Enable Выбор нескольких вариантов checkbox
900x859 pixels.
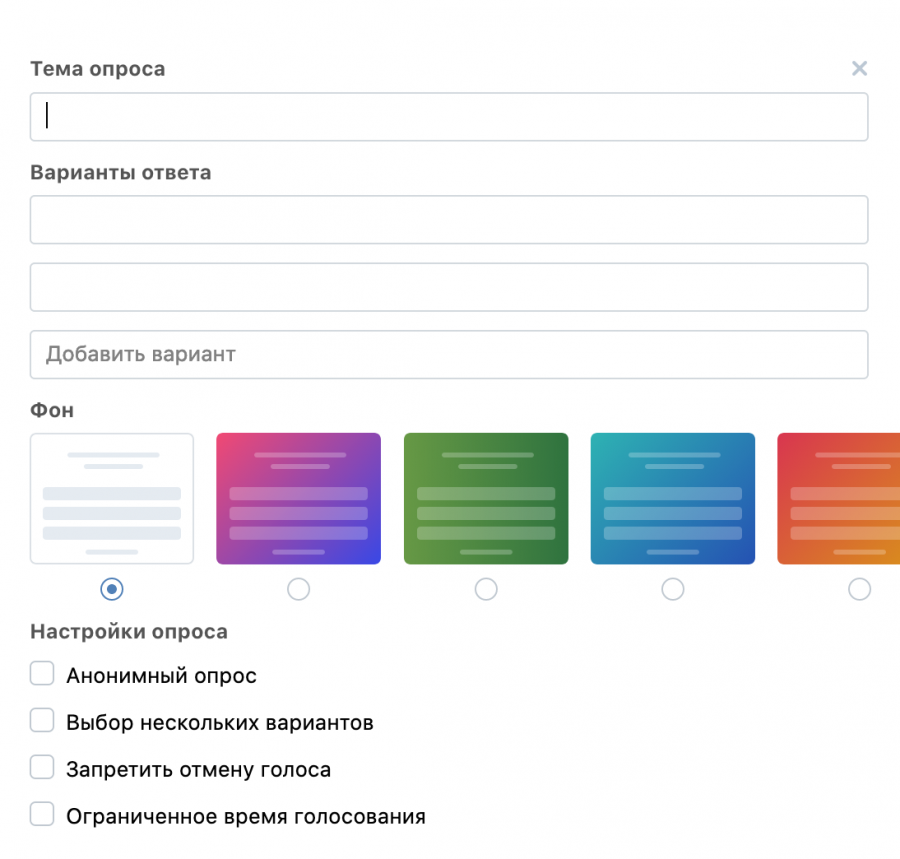click(x=42, y=720)
